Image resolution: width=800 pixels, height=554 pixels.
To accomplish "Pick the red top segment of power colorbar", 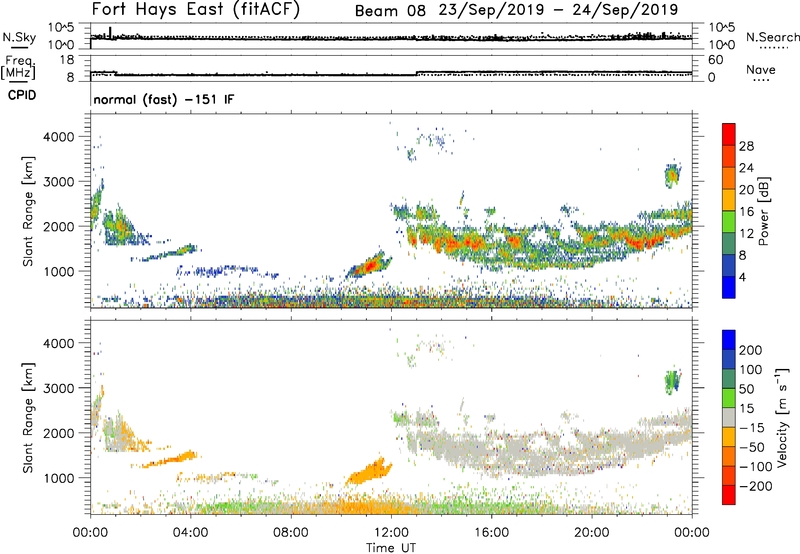I will click(x=729, y=134).
